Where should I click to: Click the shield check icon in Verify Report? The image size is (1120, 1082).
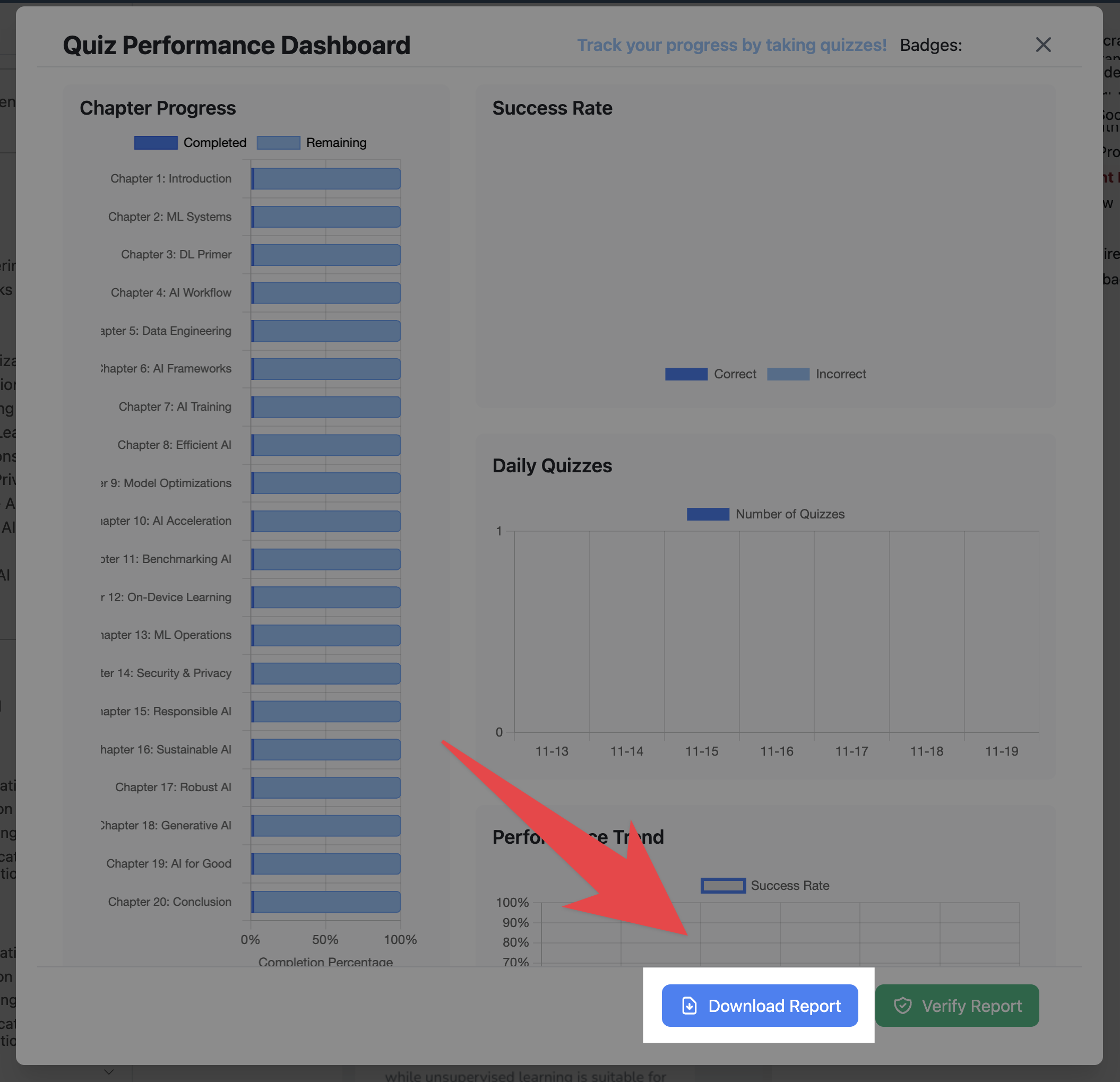pos(902,1006)
